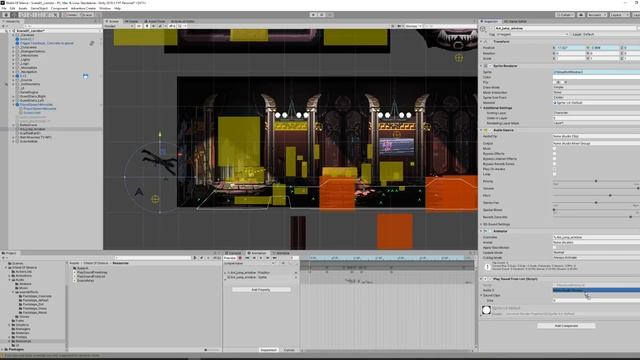Click Position X value field

571,48
